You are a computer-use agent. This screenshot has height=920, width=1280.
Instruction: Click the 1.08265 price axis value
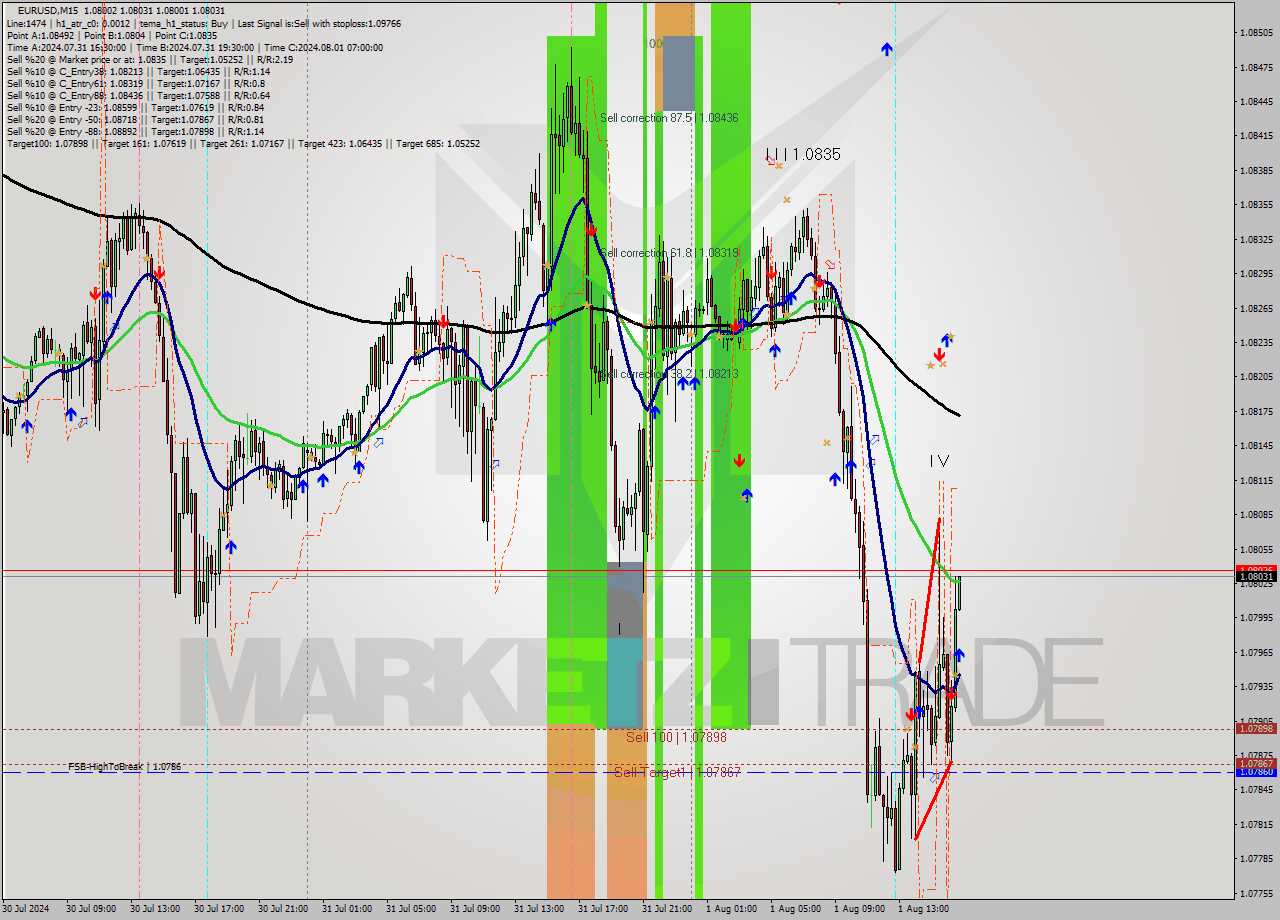click(x=1256, y=308)
